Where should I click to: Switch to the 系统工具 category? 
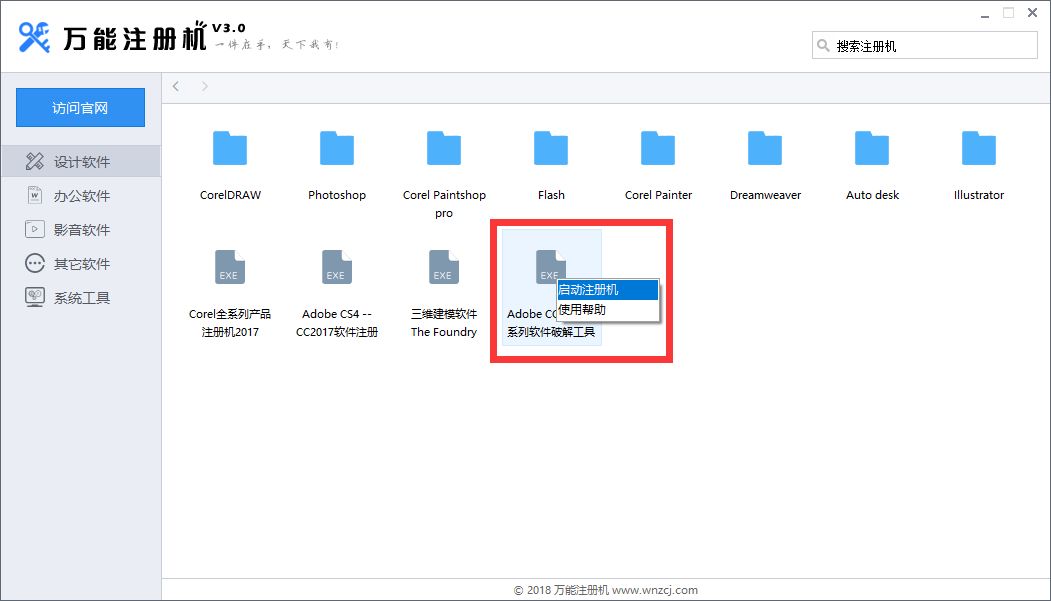point(81,297)
